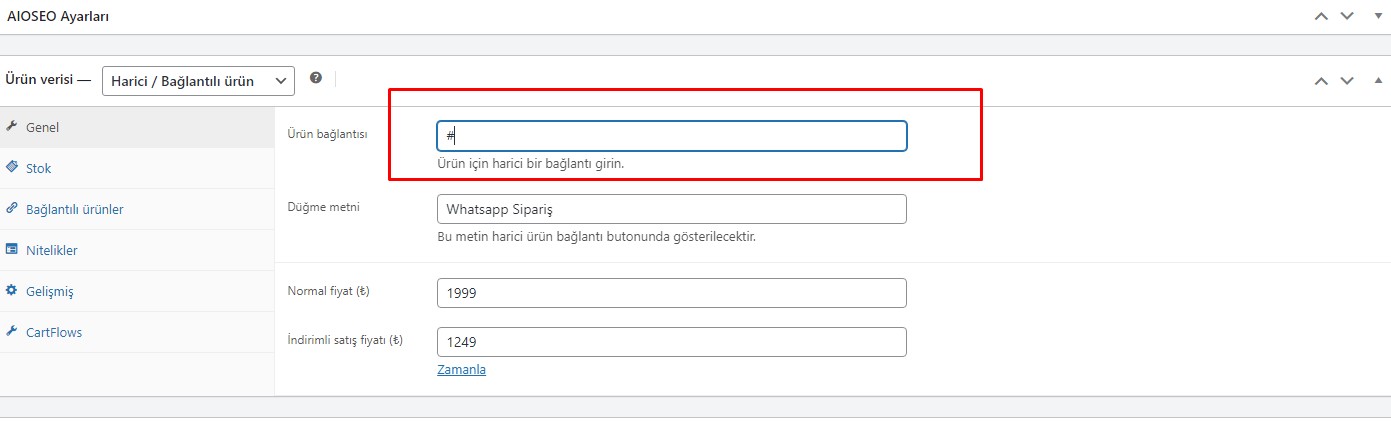The height and width of the screenshot is (426, 1391).
Task: Move Ürün verisi panel down
Action: point(1347,80)
